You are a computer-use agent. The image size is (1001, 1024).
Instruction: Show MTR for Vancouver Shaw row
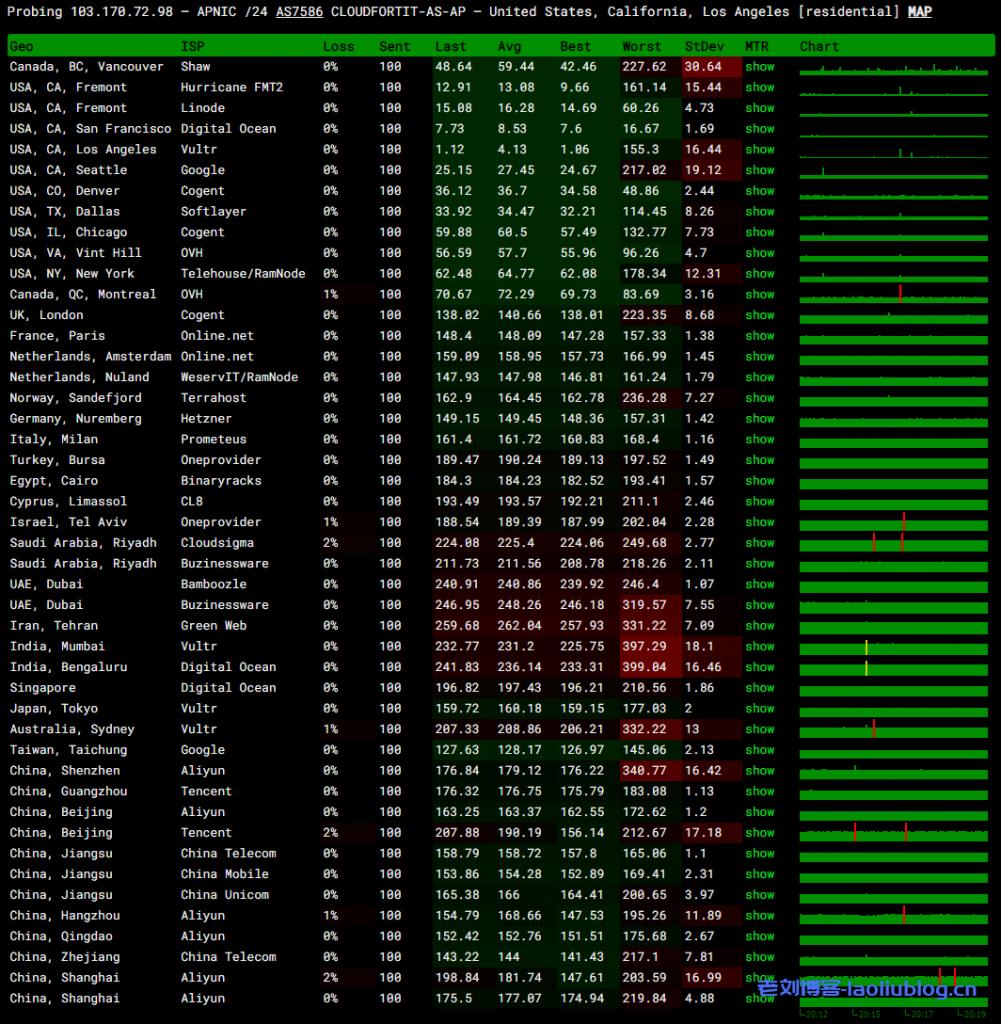coord(759,67)
